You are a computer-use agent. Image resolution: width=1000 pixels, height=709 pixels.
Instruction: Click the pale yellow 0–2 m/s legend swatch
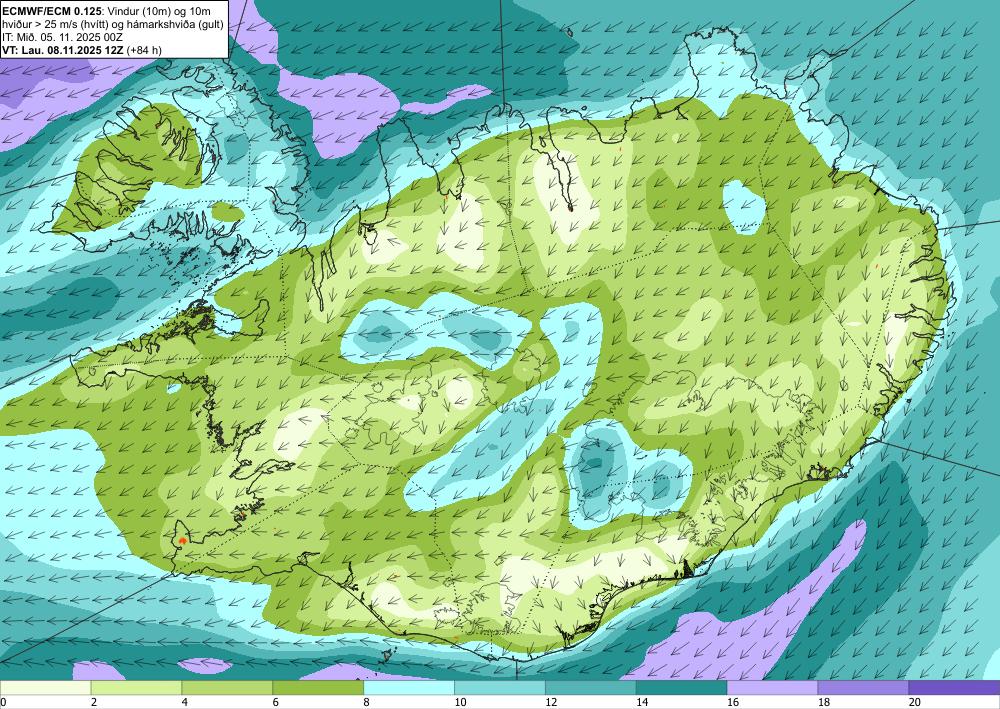[x=45, y=688]
